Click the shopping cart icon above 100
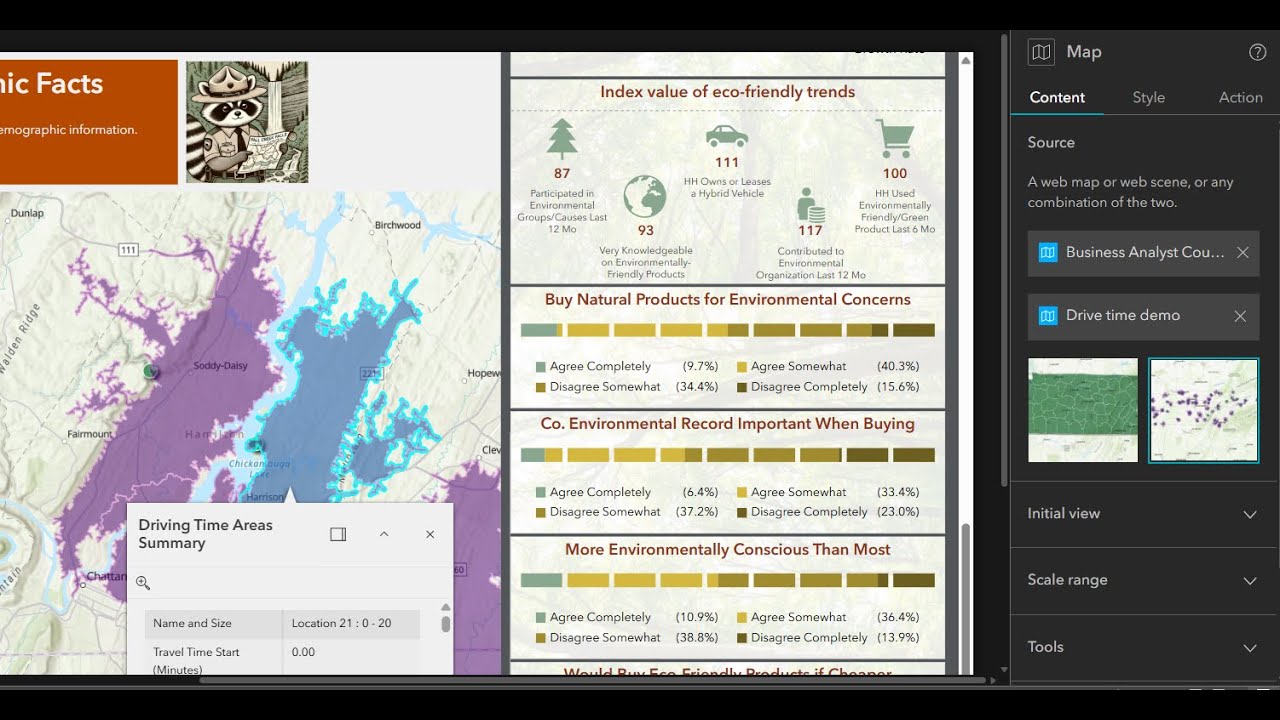This screenshot has width=1280, height=720. pyautogui.click(x=895, y=139)
